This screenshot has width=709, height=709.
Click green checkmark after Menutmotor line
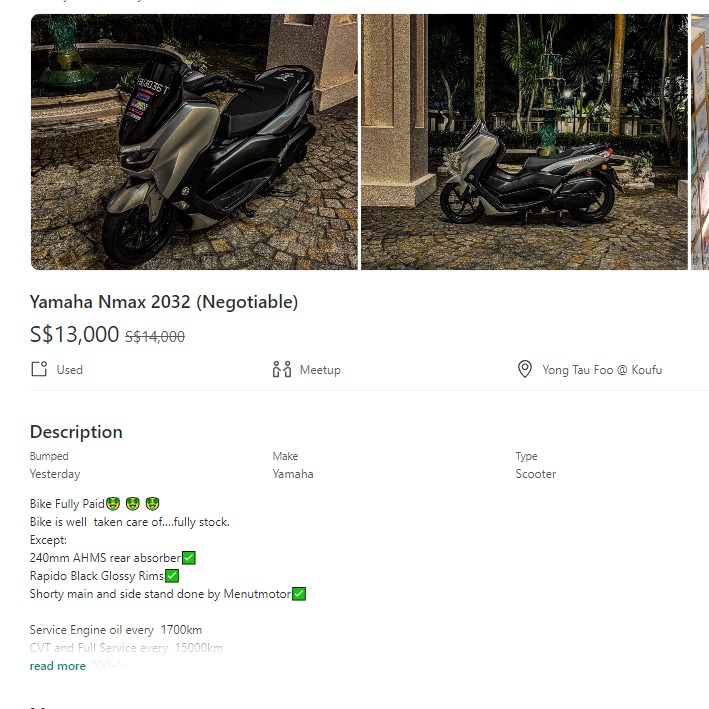(x=299, y=594)
